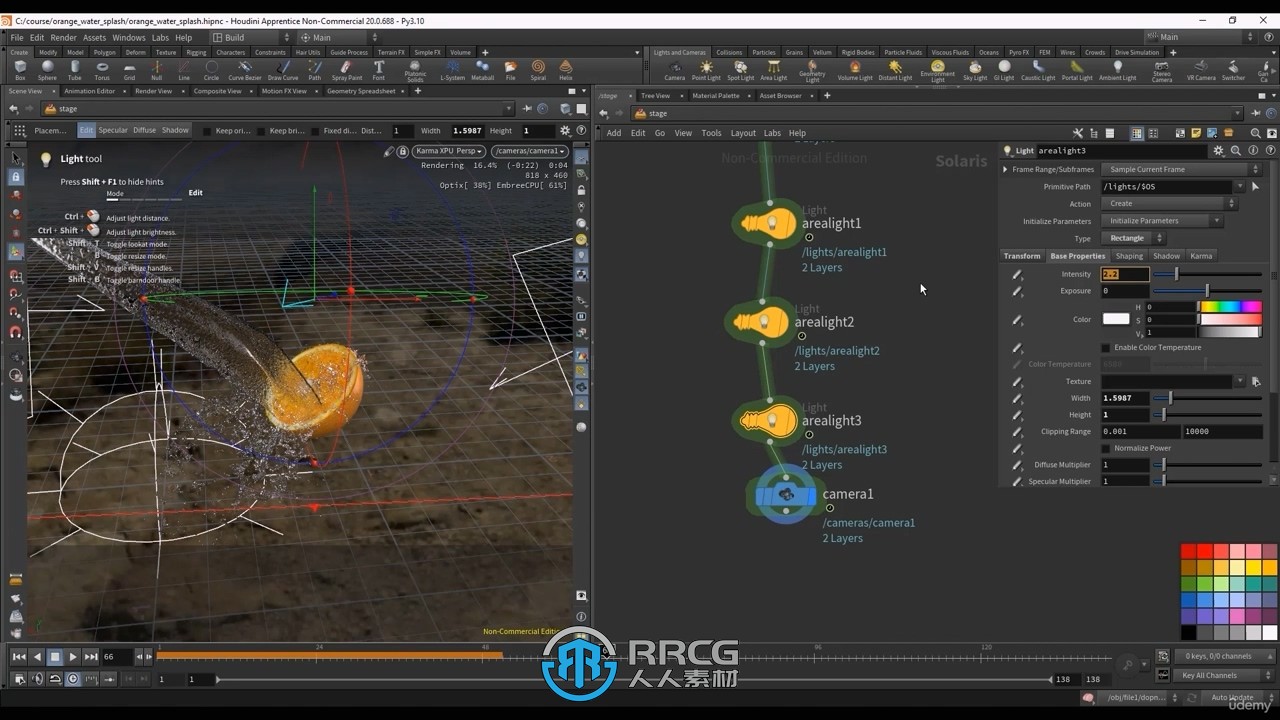This screenshot has width=1280, height=720.
Task: Click the L-System shelf tool
Action: pos(452,70)
